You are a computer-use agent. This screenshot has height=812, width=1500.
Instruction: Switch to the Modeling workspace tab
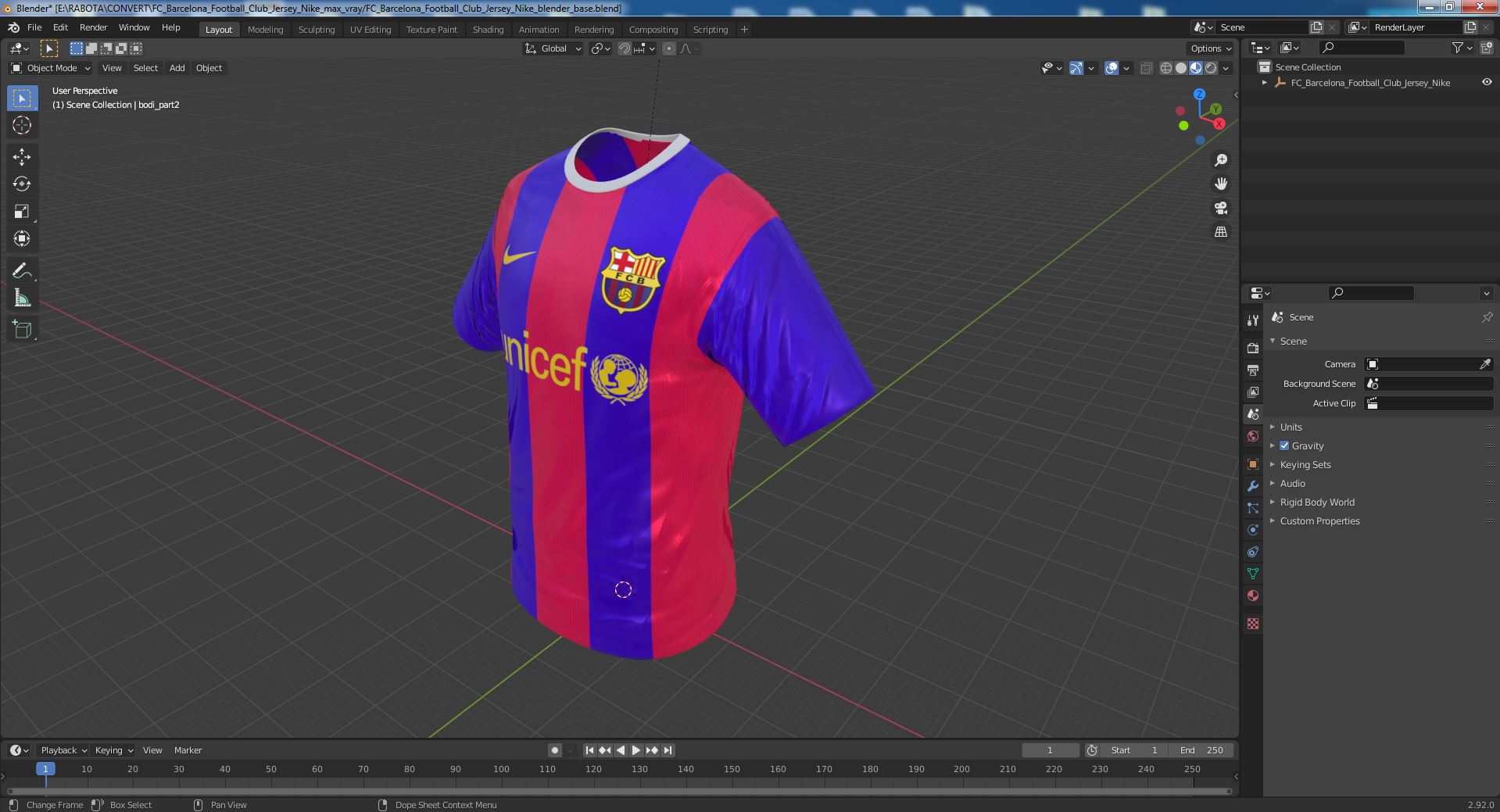tap(265, 30)
